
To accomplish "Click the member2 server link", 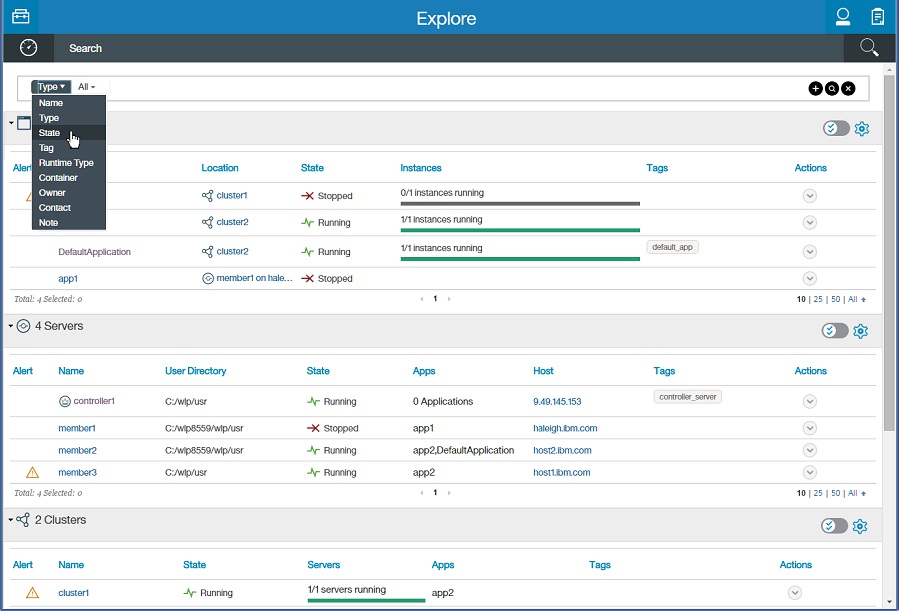I will tap(77, 450).
